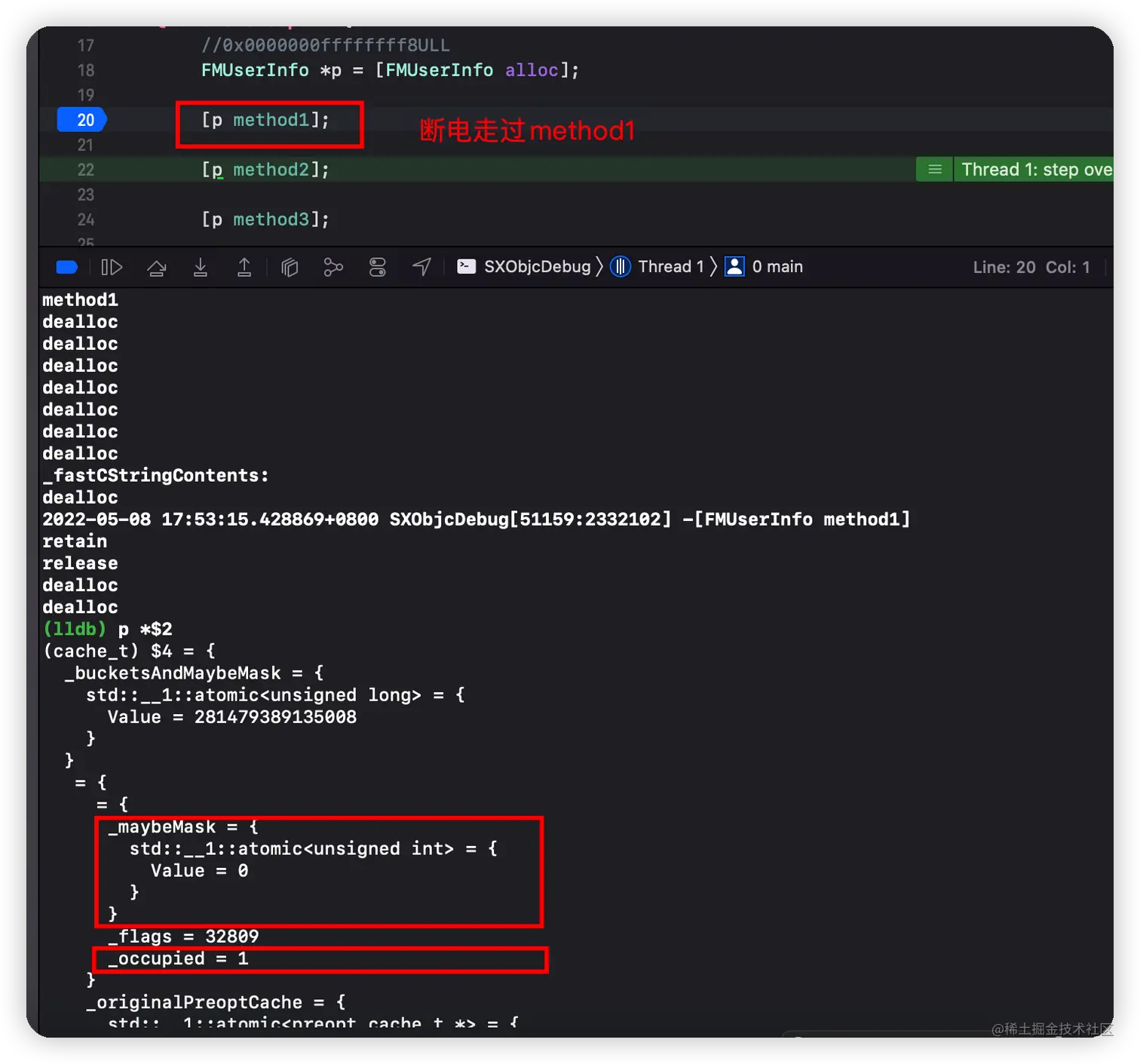Click the terminal icon beside SXObjcDebug
This screenshot has height=1064, width=1140.
[x=467, y=266]
